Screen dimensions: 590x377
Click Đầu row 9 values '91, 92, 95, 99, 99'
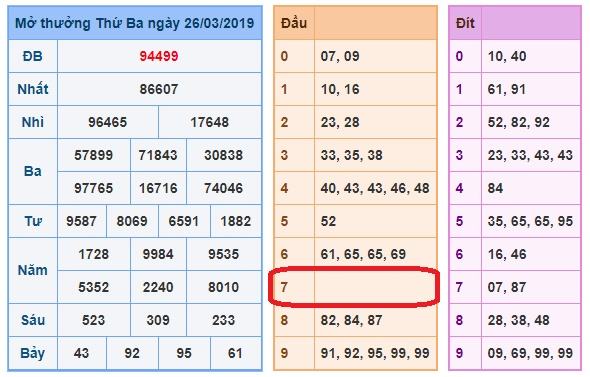pyautogui.click(x=375, y=353)
